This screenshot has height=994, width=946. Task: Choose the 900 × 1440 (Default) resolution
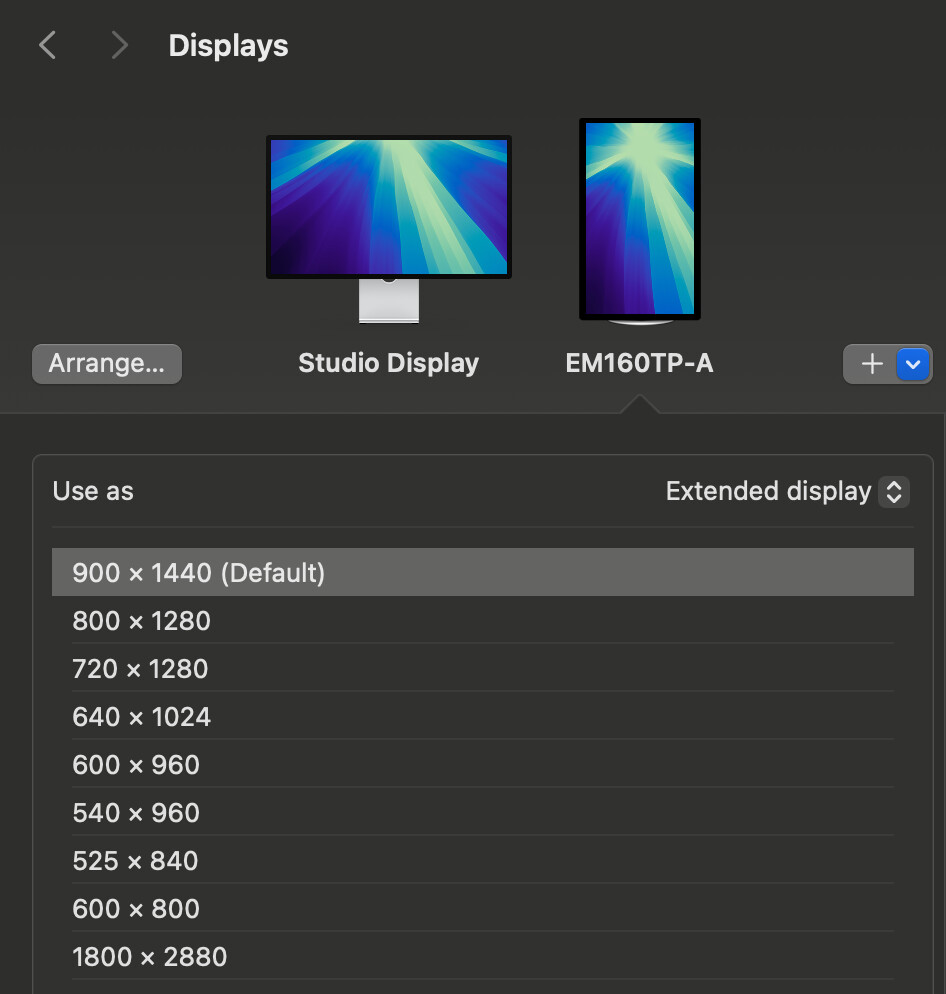click(483, 572)
